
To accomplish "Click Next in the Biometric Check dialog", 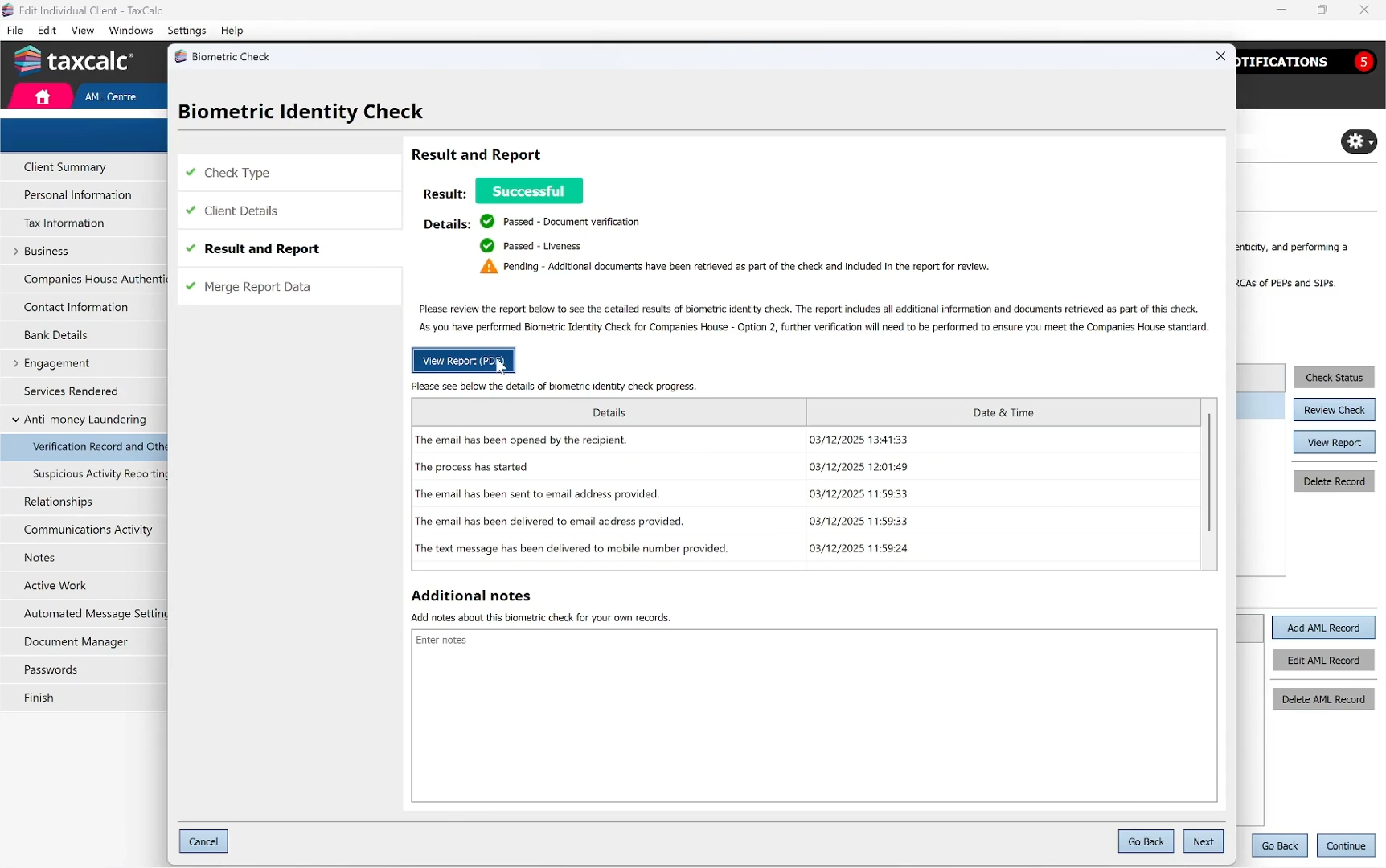I will [1203, 841].
